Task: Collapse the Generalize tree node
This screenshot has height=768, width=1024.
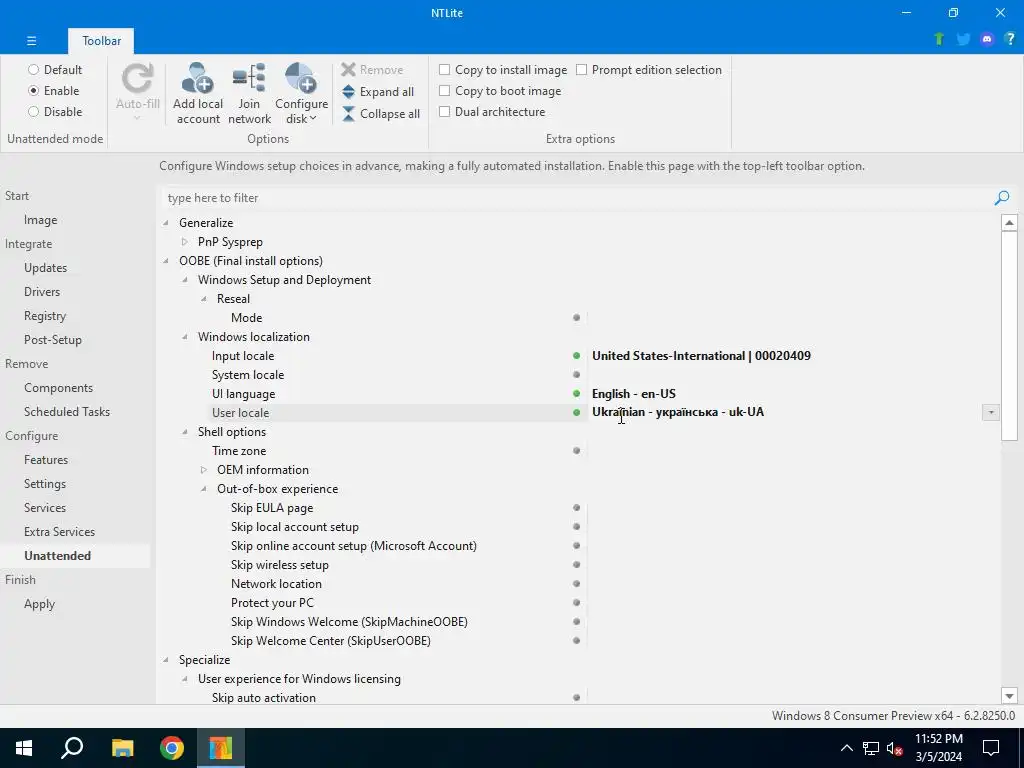Action: click(166, 223)
